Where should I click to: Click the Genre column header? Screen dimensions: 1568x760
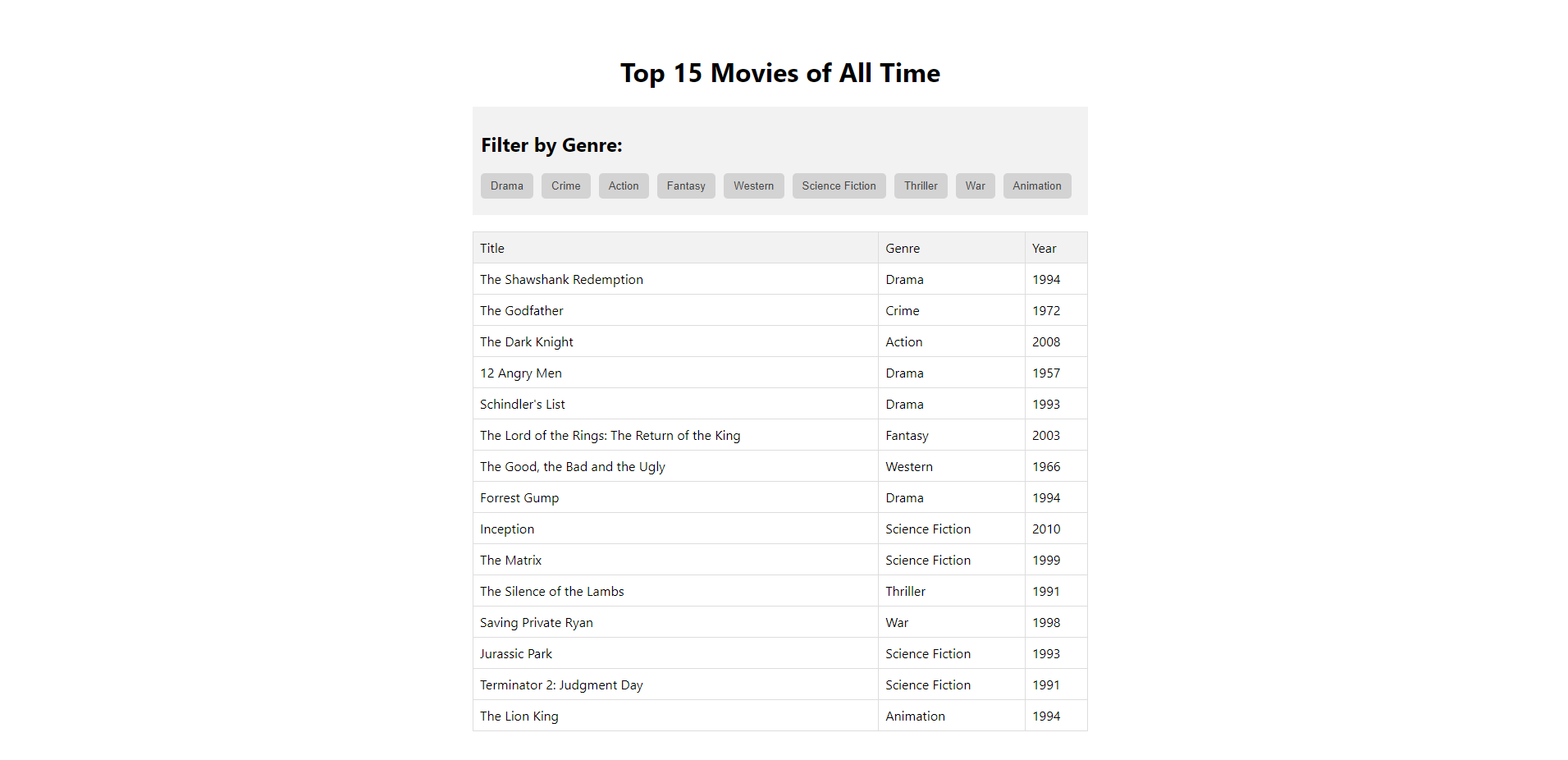(903, 248)
